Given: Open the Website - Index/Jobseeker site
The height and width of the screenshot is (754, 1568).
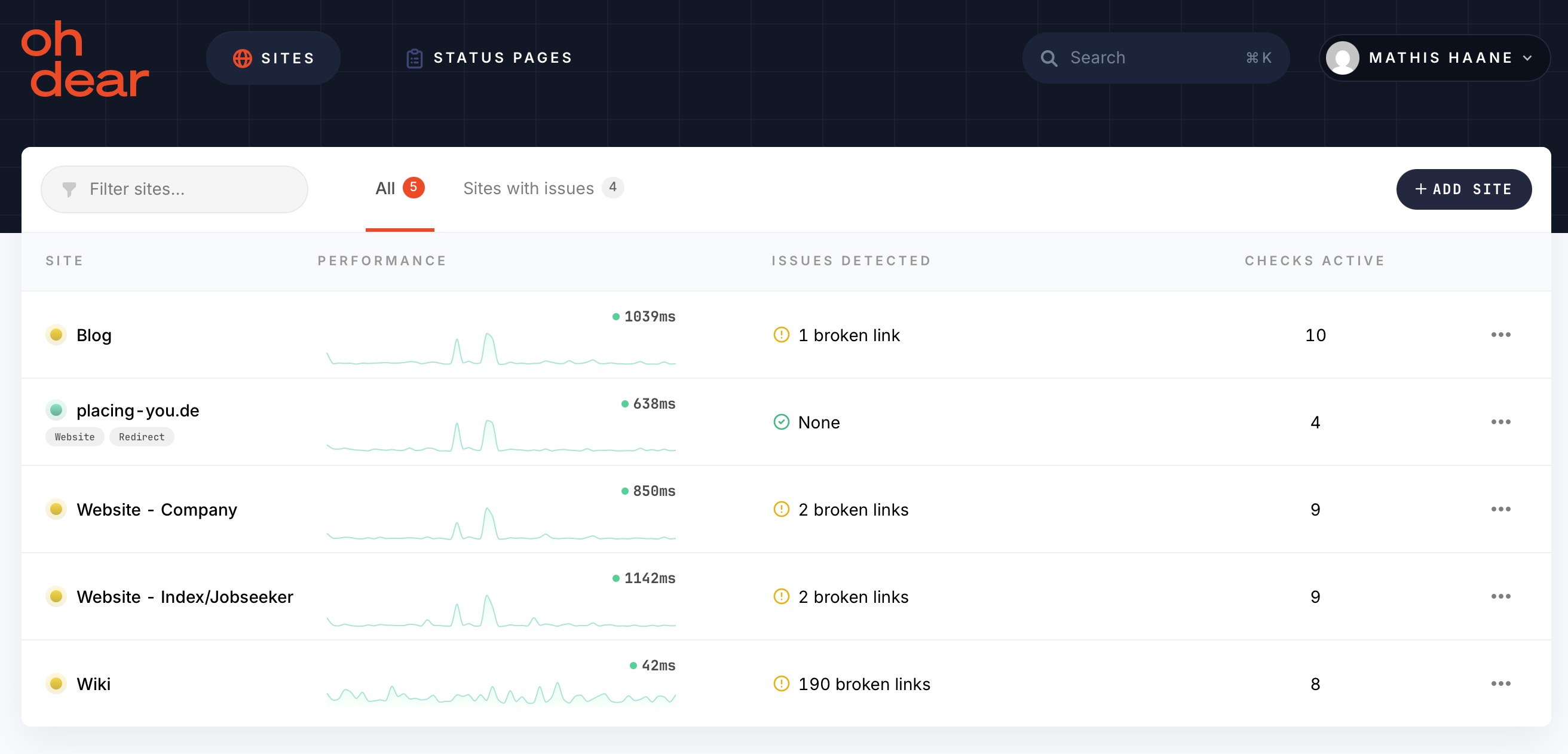Looking at the screenshot, I should 185,596.
